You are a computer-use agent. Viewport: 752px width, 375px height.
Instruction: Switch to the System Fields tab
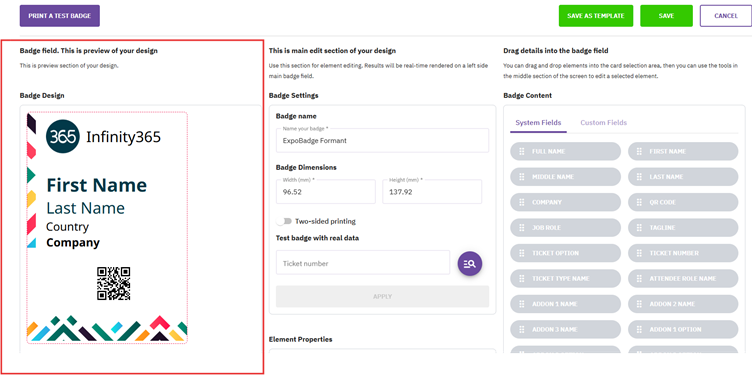pyautogui.click(x=538, y=123)
